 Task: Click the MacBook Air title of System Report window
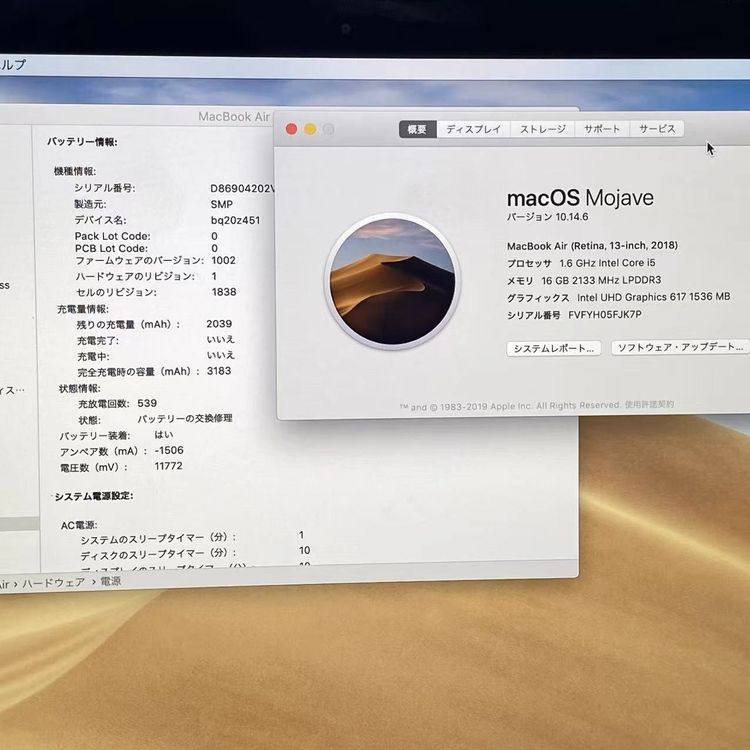tap(234, 117)
